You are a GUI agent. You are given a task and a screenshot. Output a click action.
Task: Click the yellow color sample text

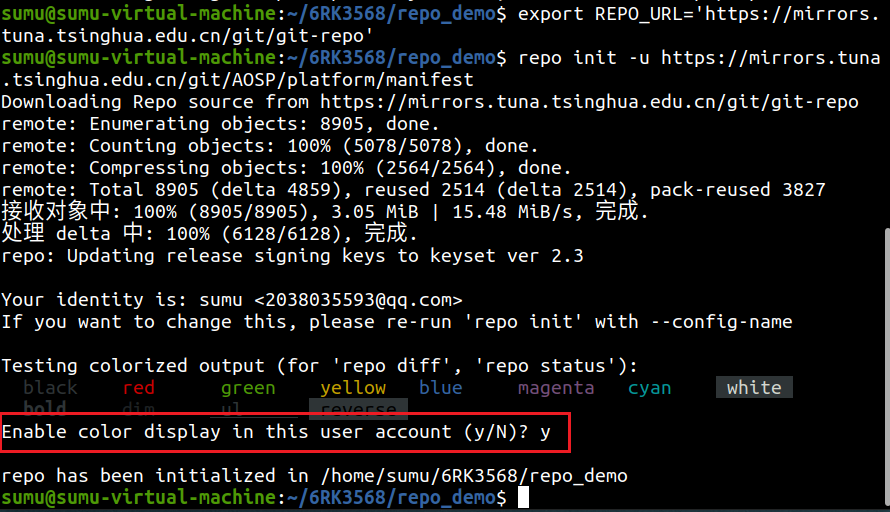353,388
